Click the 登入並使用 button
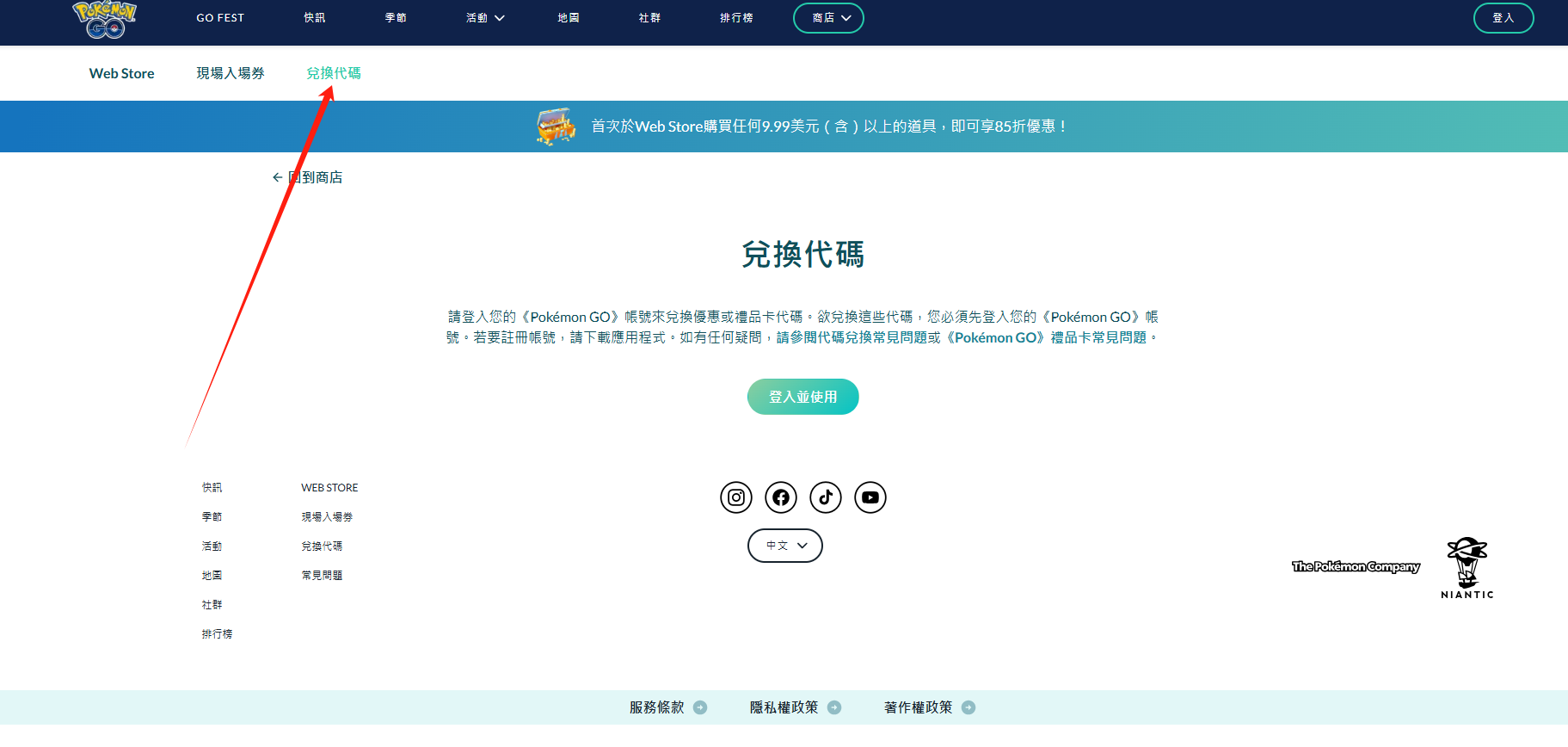1568x747 pixels. [803, 397]
